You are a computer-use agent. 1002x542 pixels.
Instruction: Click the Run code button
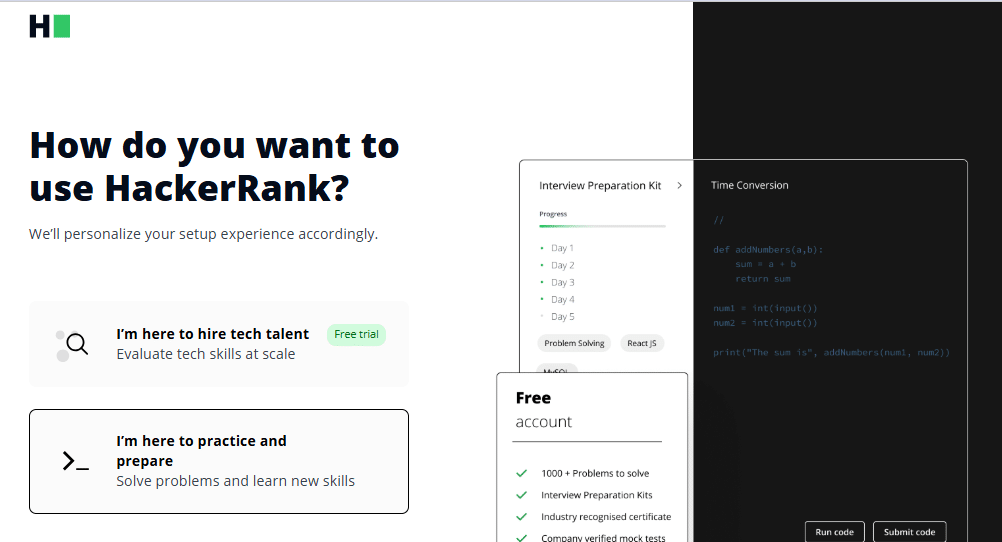click(834, 532)
